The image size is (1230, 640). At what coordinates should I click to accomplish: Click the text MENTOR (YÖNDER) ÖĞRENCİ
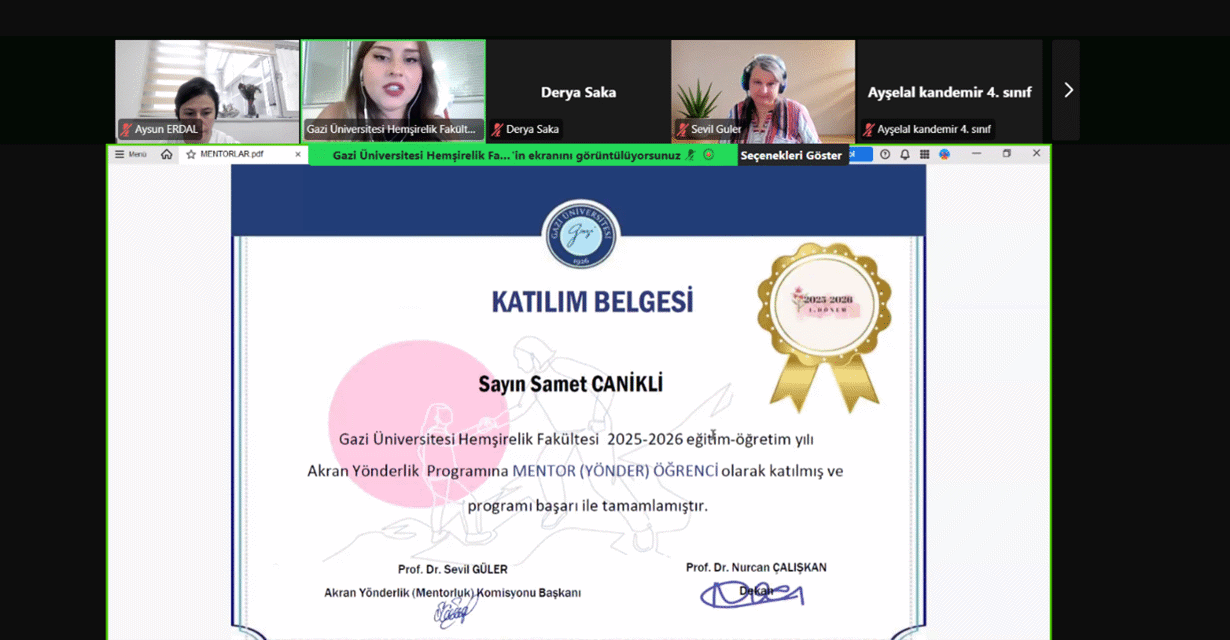[x=615, y=470]
